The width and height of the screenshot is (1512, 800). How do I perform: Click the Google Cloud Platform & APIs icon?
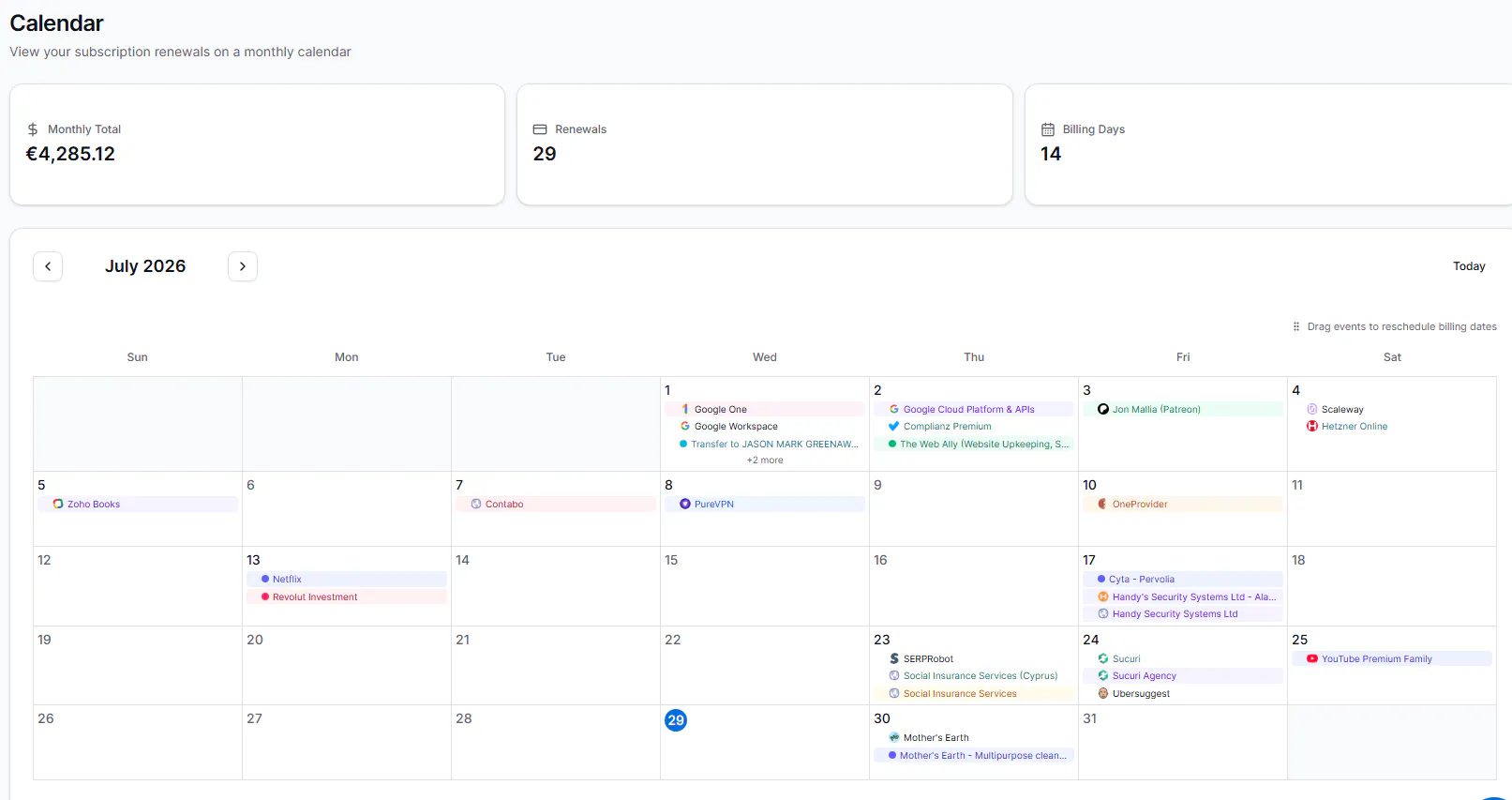tap(894, 409)
